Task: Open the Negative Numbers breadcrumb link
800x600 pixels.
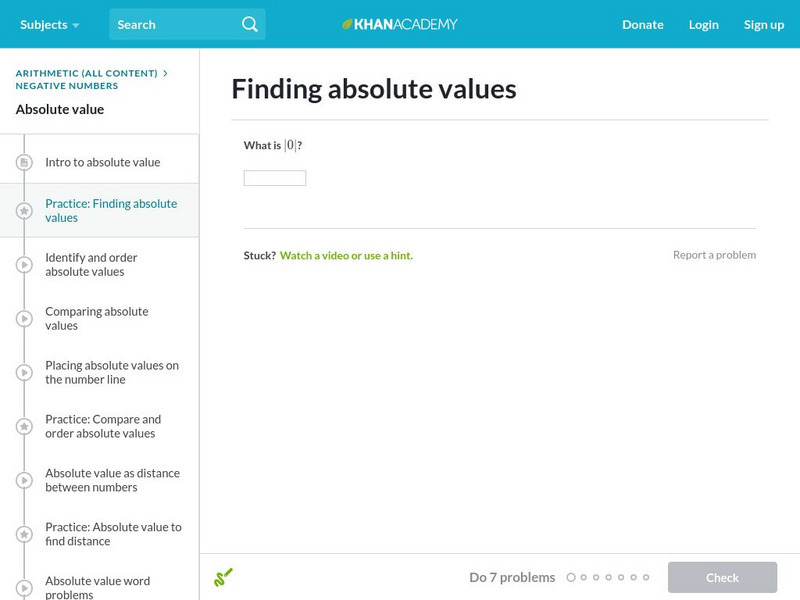Action: 67,86
